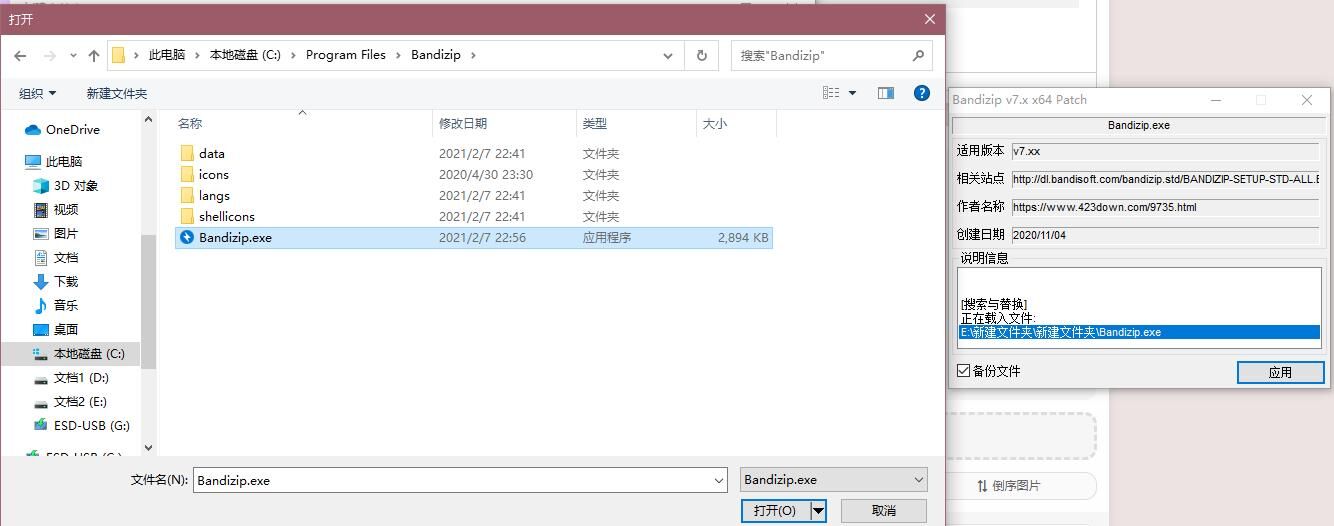Click the Back navigation arrow
The height and width of the screenshot is (526, 1334).
20,56
